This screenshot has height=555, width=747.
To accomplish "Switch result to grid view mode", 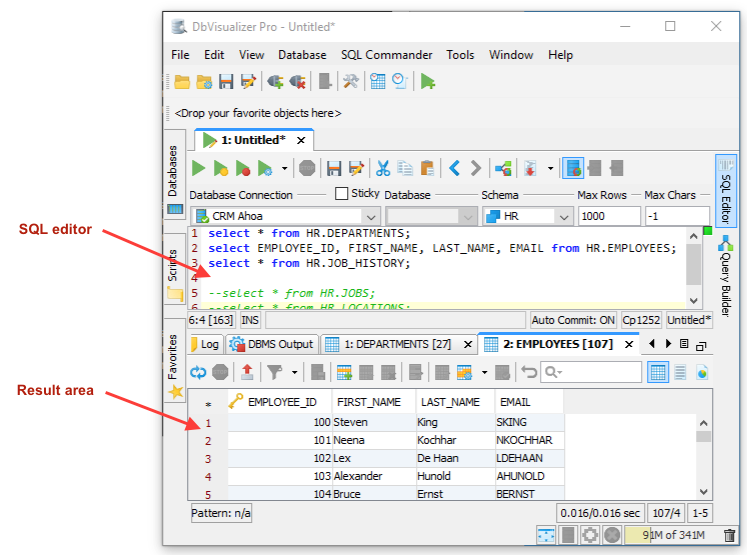I will pos(658,372).
